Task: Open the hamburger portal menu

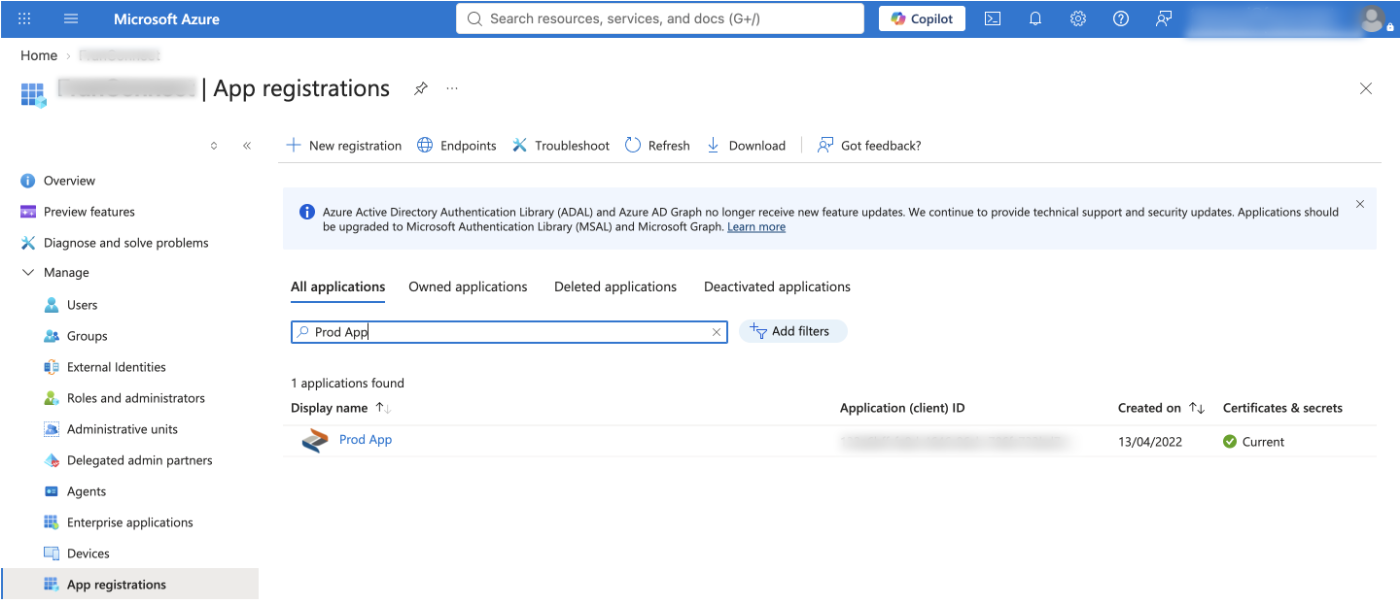Action: pos(71,19)
